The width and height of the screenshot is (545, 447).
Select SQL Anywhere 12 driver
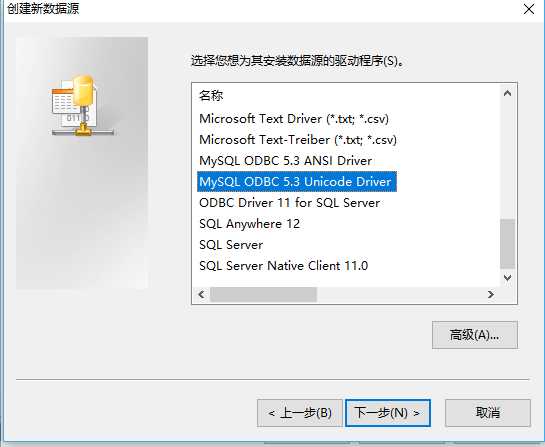pyautogui.click(x=250, y=224)
